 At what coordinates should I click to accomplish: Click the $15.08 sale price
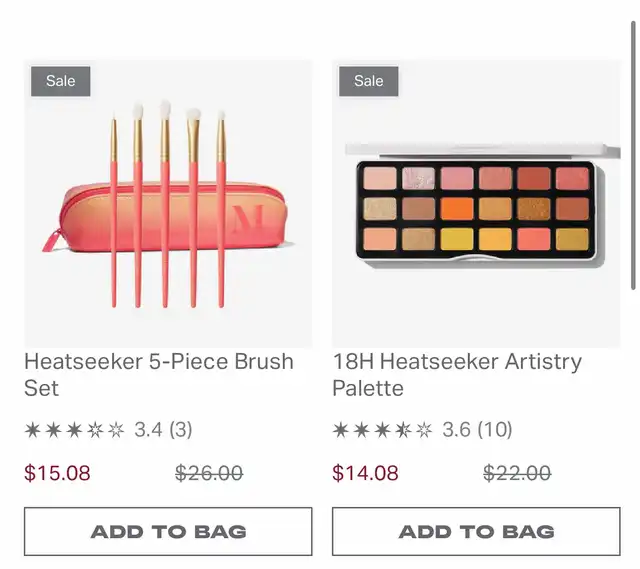57,473
